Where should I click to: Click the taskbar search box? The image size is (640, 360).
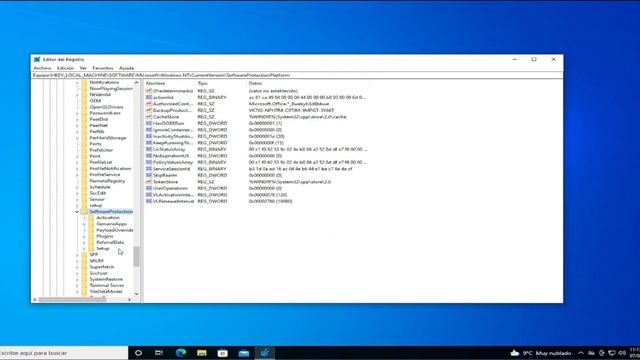click(64, 353)
